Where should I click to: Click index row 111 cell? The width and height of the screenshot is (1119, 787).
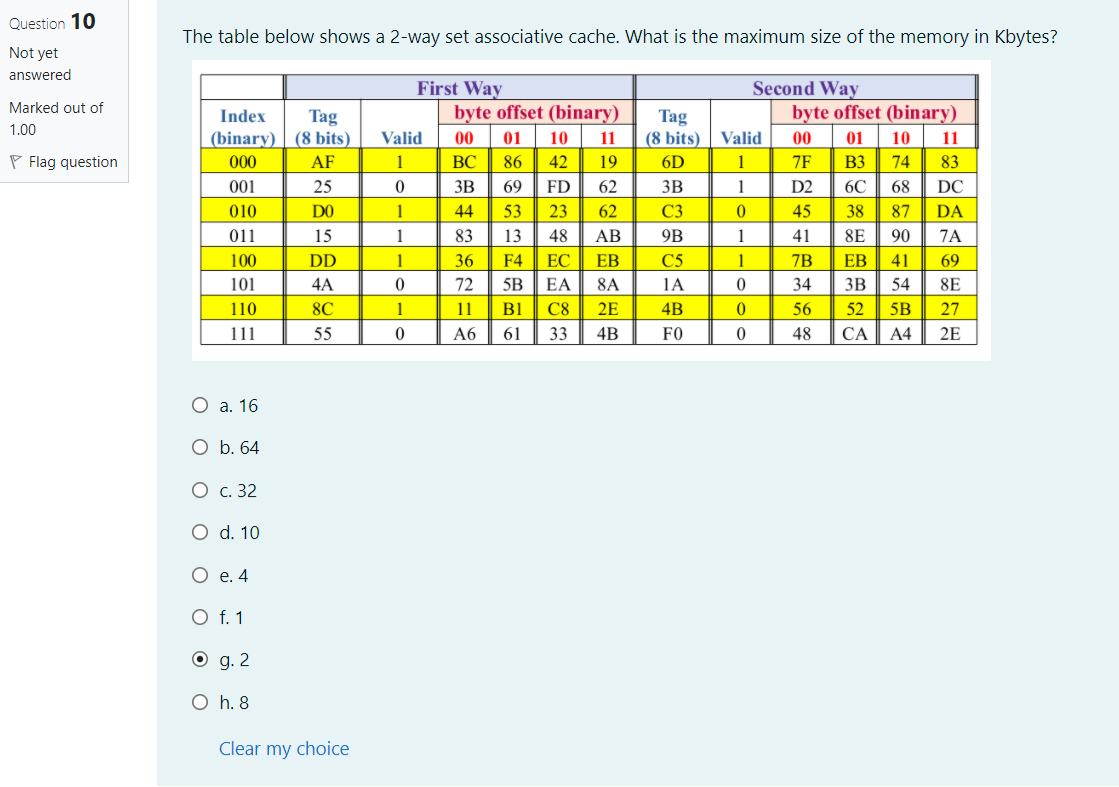(243, 333)
